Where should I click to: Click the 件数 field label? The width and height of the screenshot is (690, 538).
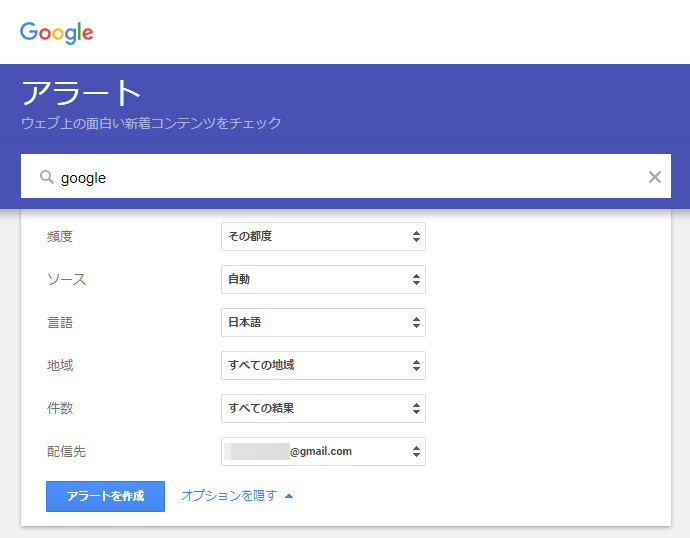pos(60,408)
